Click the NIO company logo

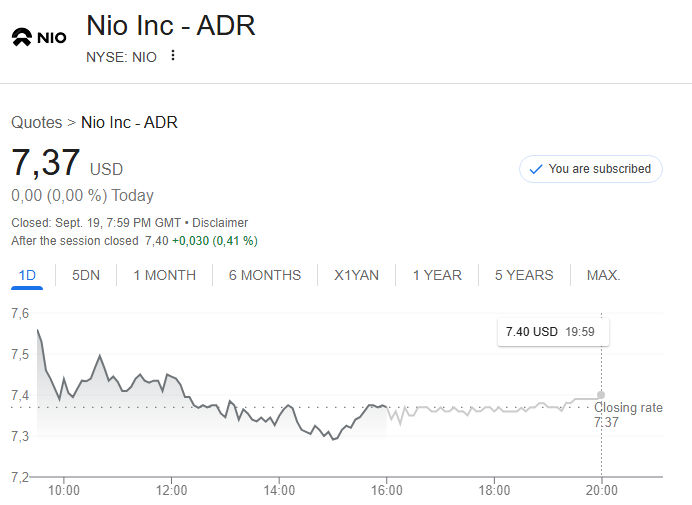click(x=39, y=37)
